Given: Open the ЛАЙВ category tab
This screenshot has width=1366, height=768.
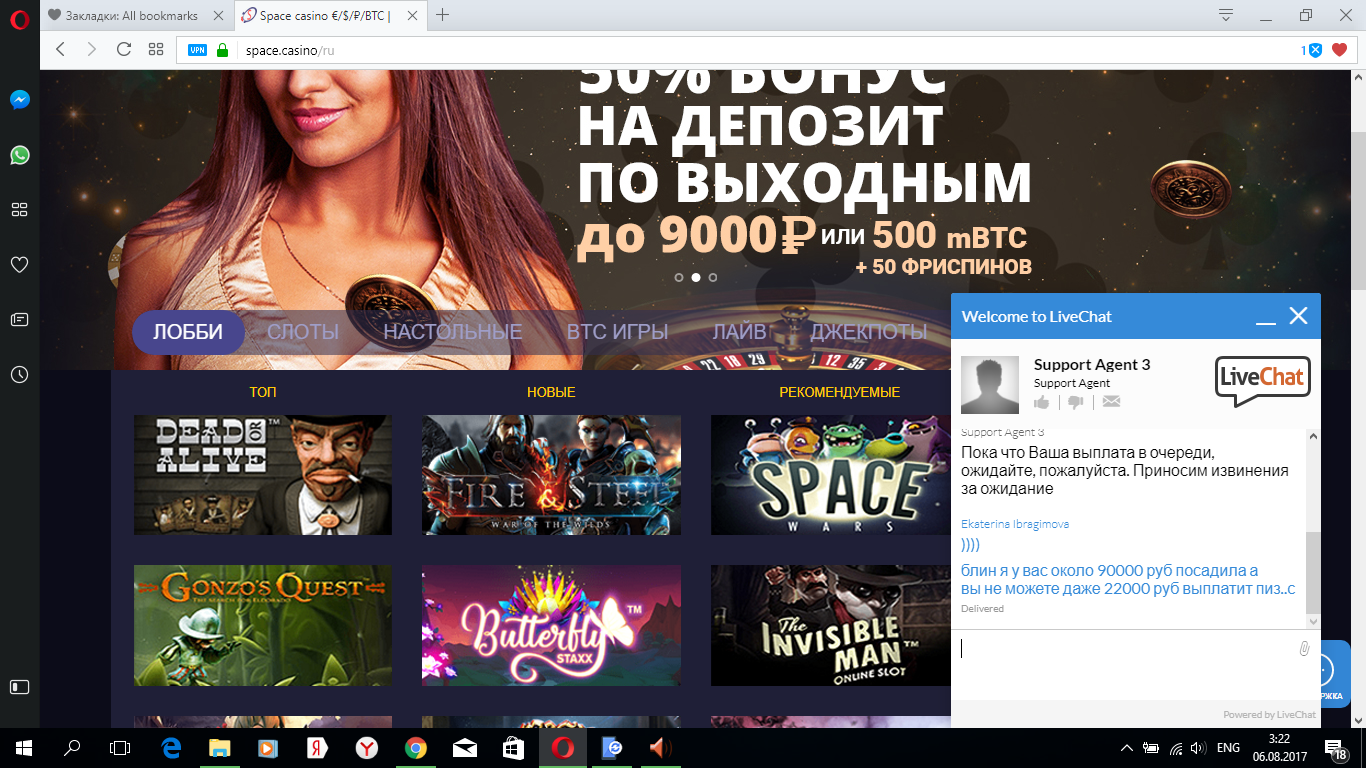Looking at the screenshot, I should (x=739, y=332).
